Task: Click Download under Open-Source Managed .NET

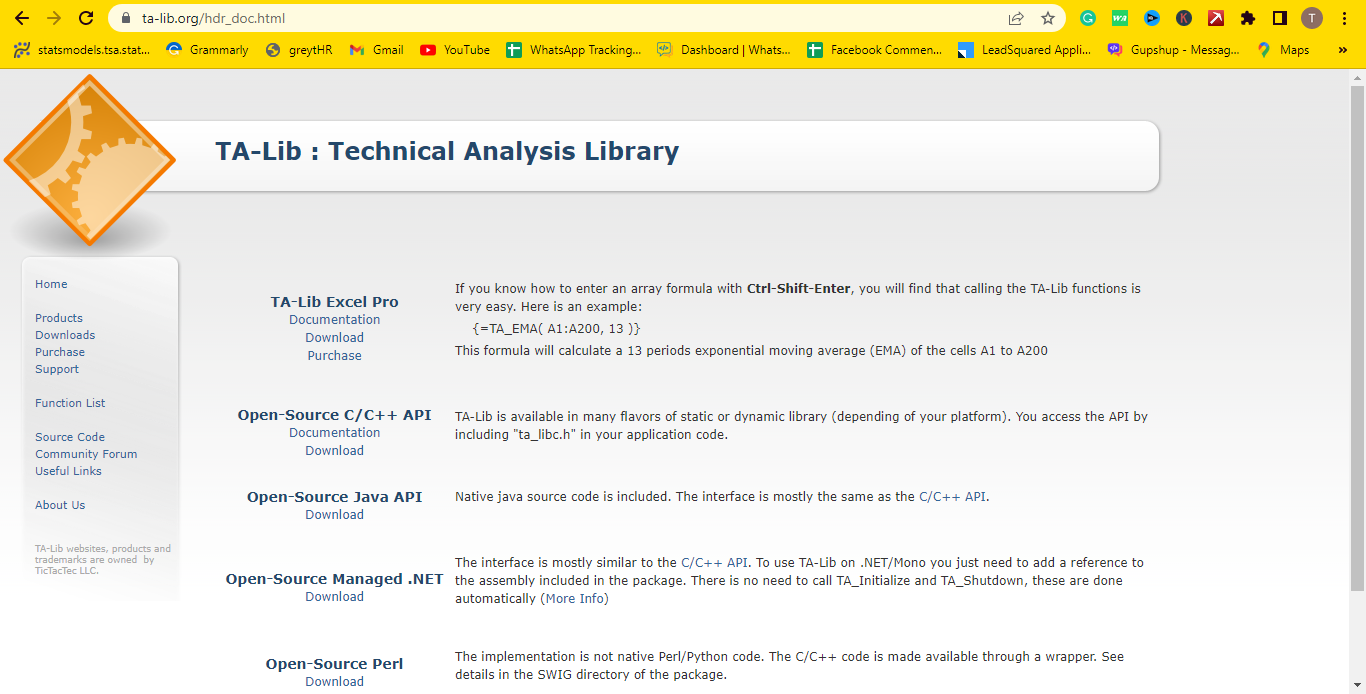Action: (x=335, y=597)
